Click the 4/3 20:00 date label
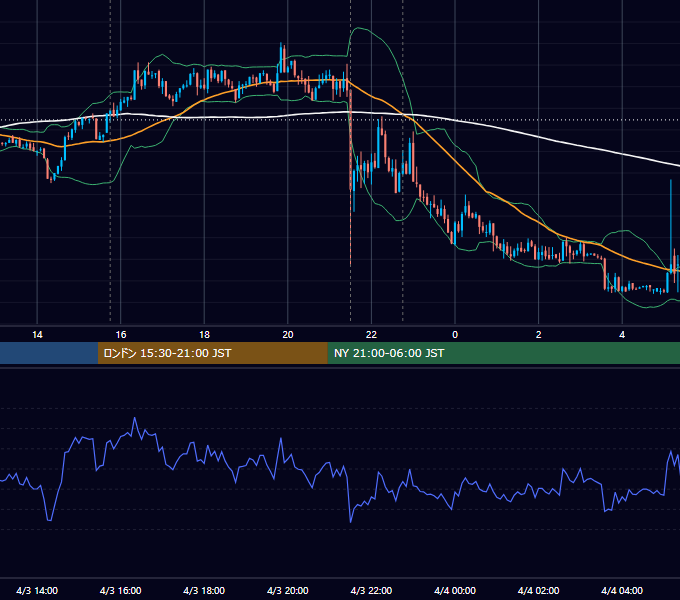This screenshot has width=680, height=600. tap(288, 590)
